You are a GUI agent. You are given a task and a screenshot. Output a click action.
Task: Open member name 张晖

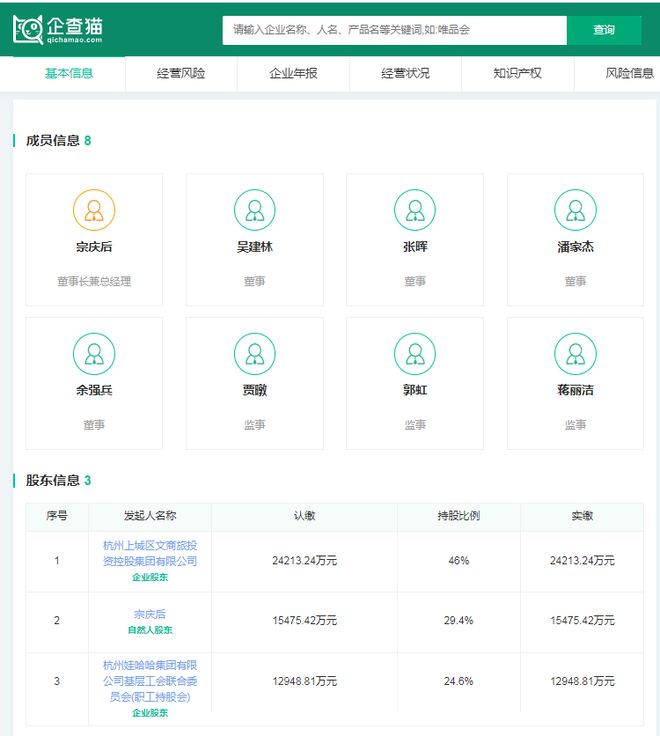[415, 247]
